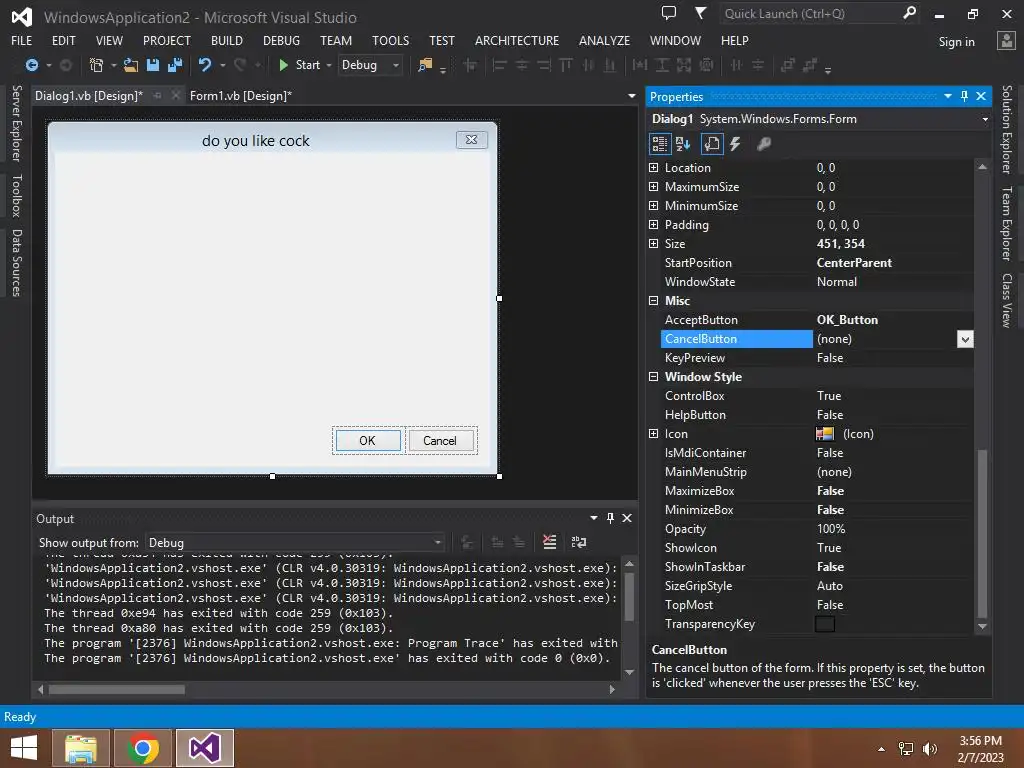Save the current file with the floppy icon
This screenshot has height=768, width=1024.
point(153,65)
